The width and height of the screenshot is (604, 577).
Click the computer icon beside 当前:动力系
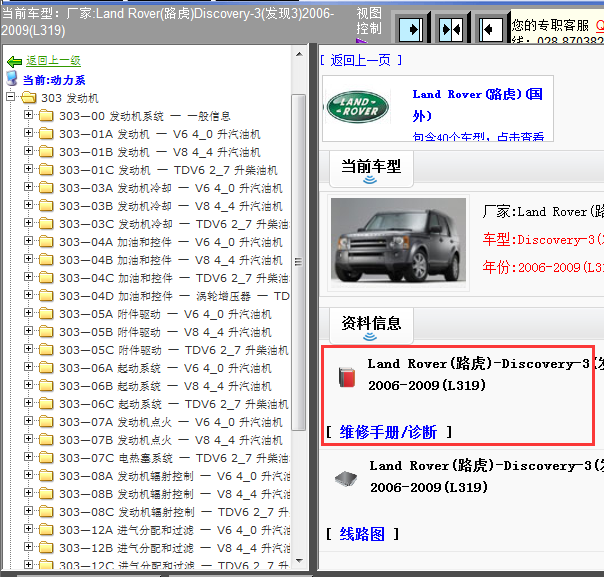[12, 79]
